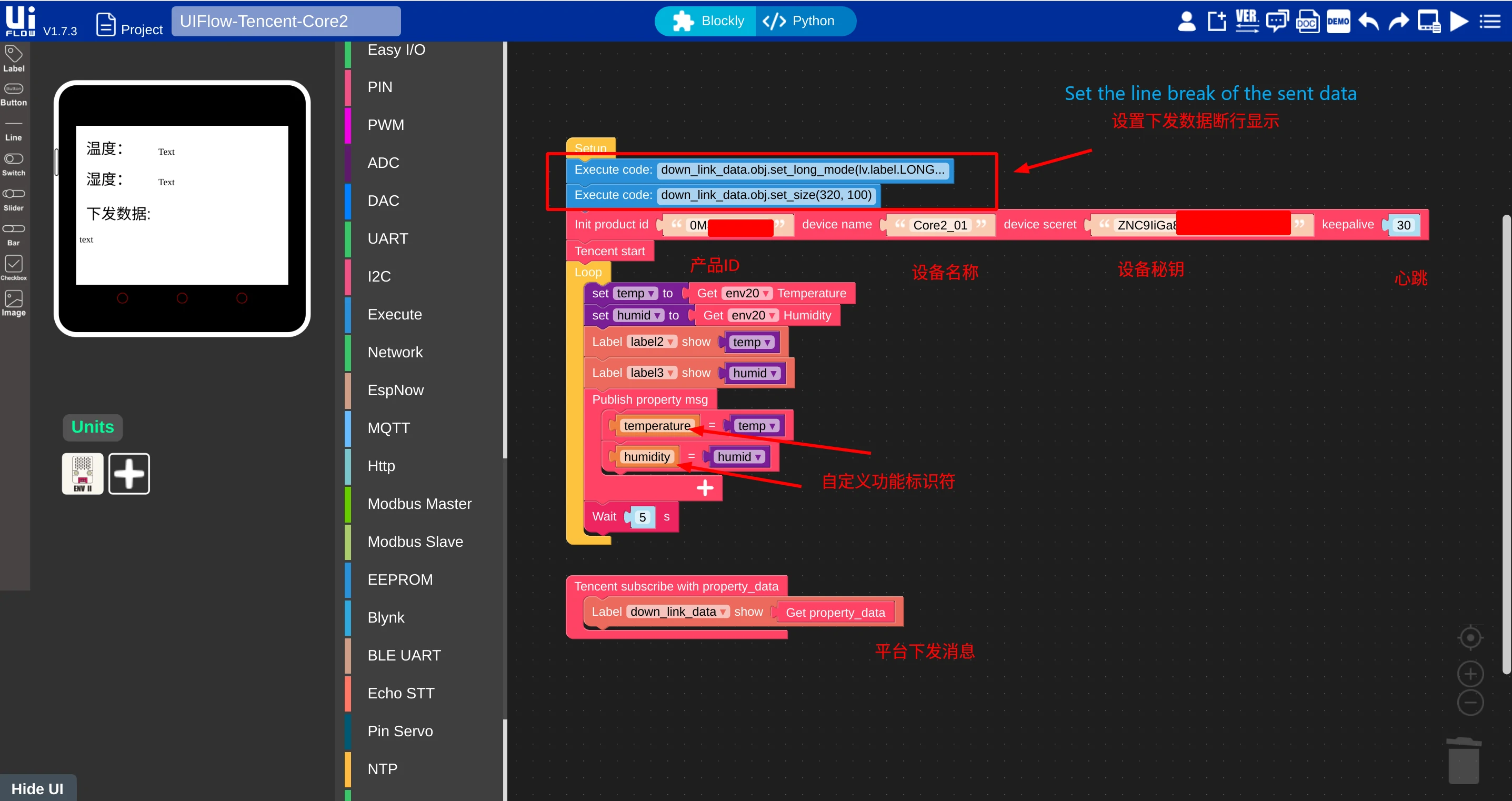The height and width of the screenshot is (801, 1512).
Task: Open the DEMO examples icon
Action: point(1338,21)
